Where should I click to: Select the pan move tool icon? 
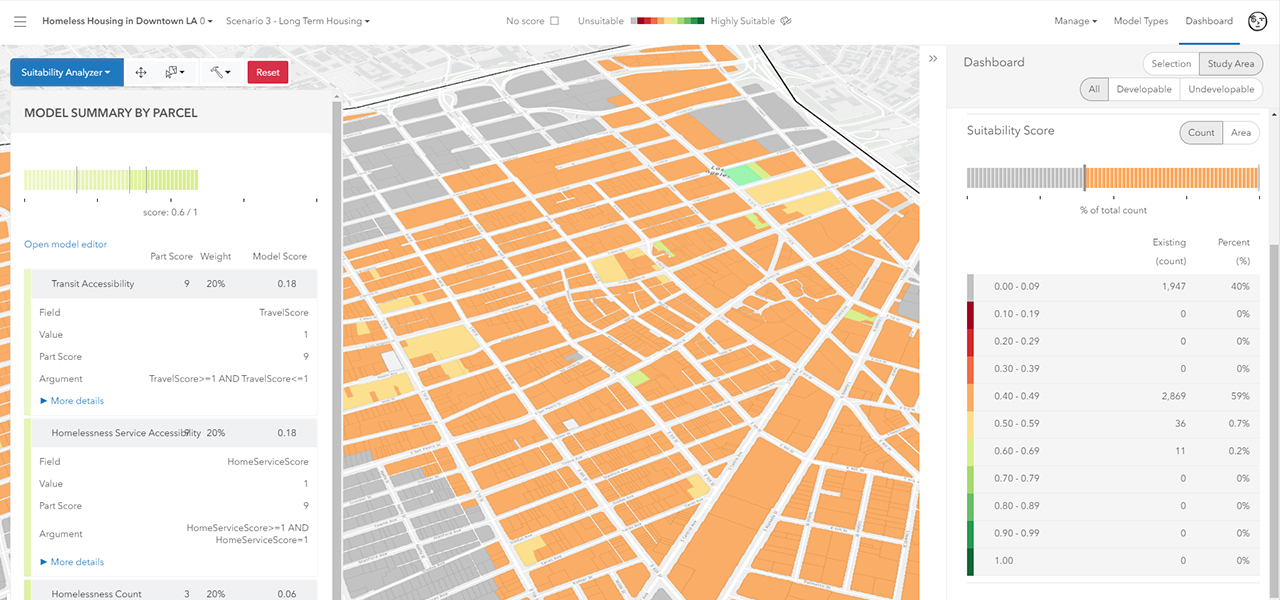point(141,72)
